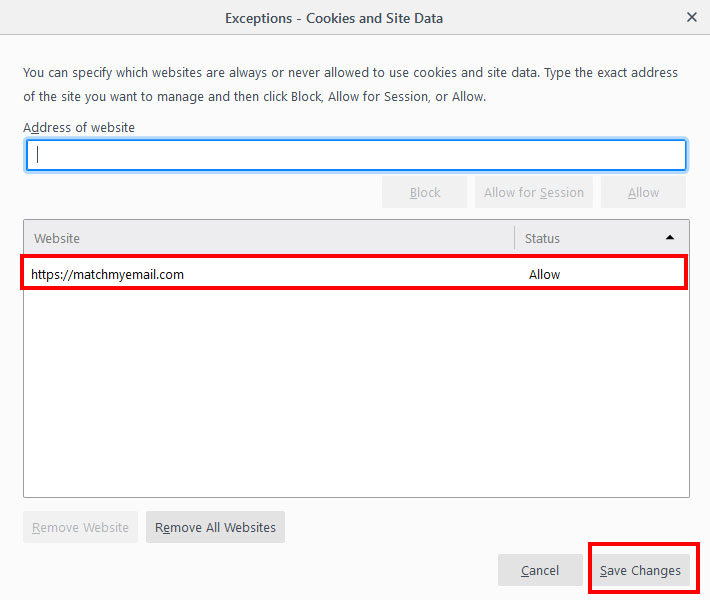The image size is (710, 600).
Task: Click the Allow for Session button
Action: point(533,193)
